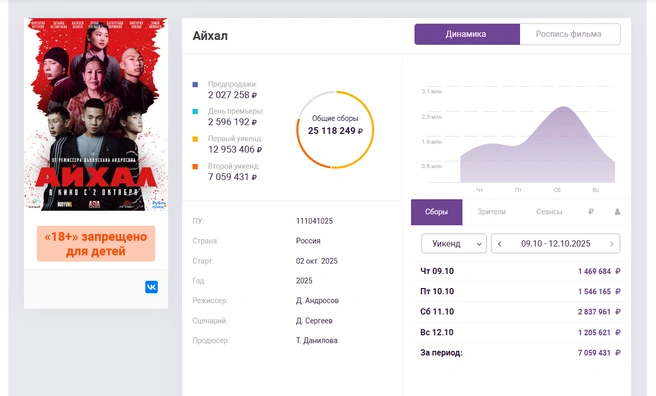Click the yellow Первый уикенд legend square

coord(195,139)
